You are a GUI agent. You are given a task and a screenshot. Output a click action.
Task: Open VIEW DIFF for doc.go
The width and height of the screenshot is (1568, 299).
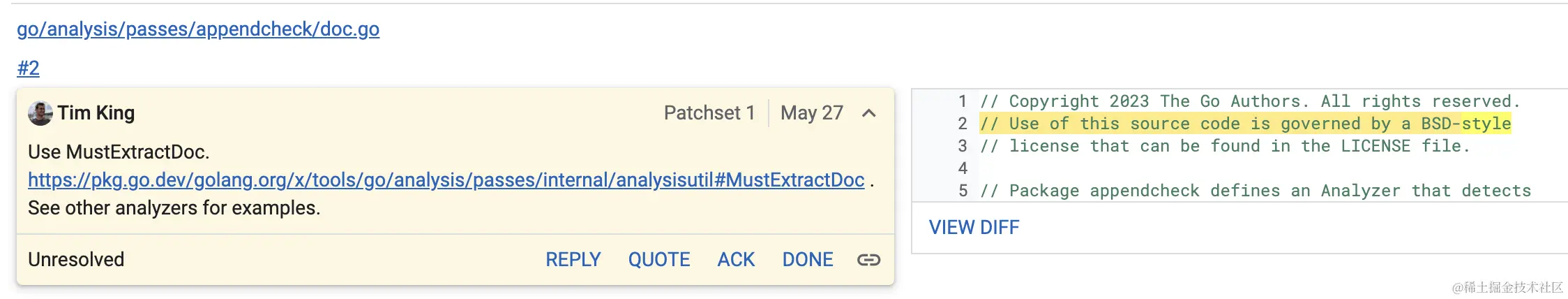point(974,228)
